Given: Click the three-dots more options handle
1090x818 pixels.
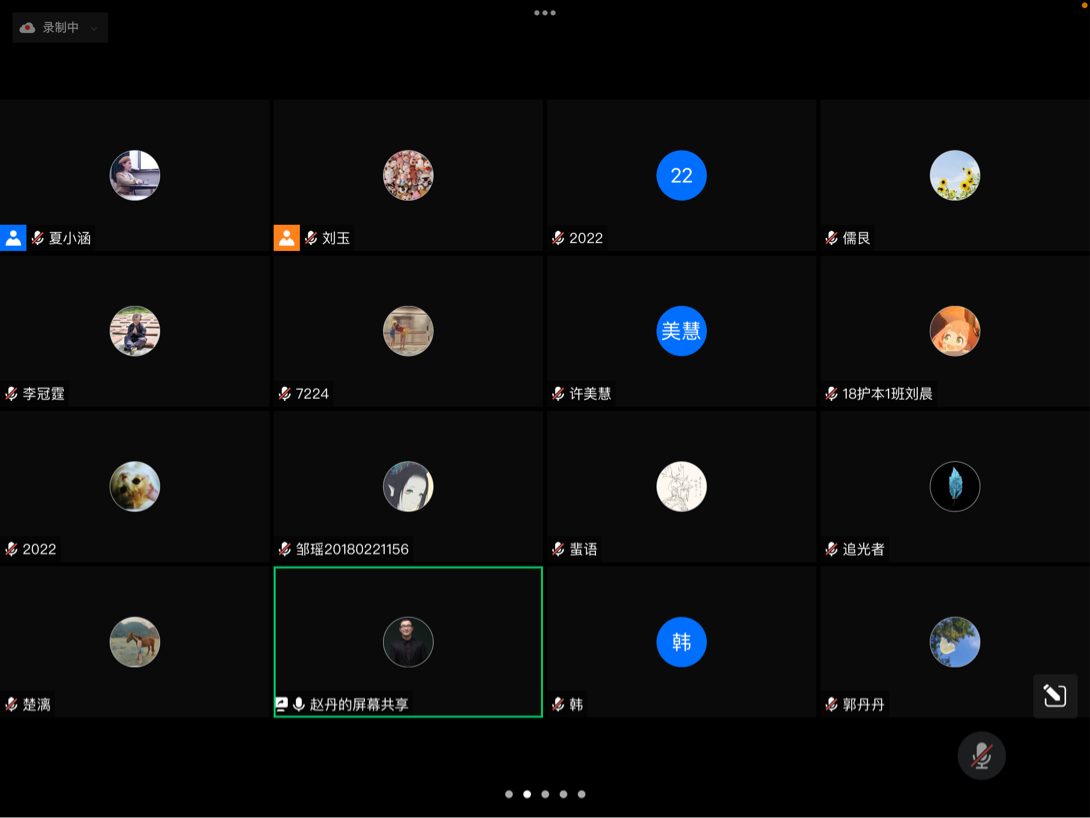Looking at the screenshot, I should [x=544, y=13].
